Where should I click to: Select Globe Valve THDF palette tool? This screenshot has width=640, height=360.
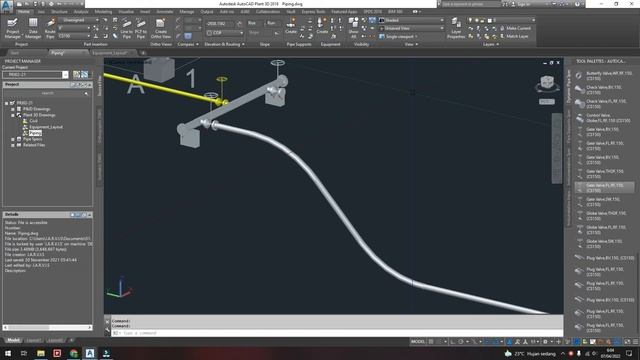coord(604,216)
